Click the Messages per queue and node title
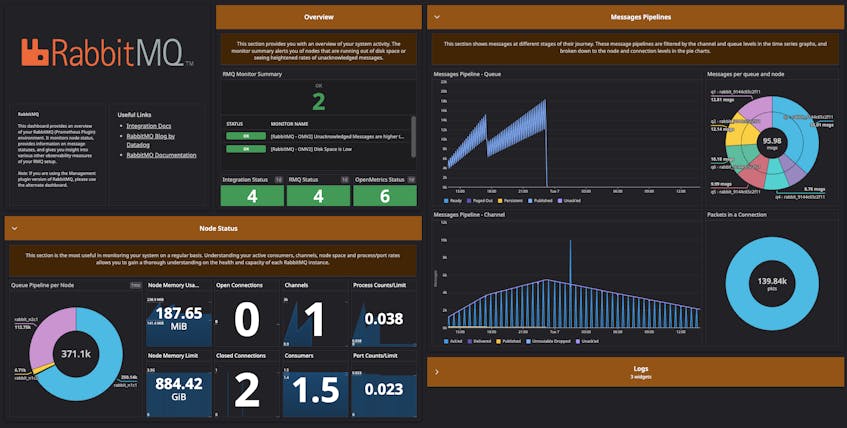Viewport: 847px width, 428px height. coord(745,74)
